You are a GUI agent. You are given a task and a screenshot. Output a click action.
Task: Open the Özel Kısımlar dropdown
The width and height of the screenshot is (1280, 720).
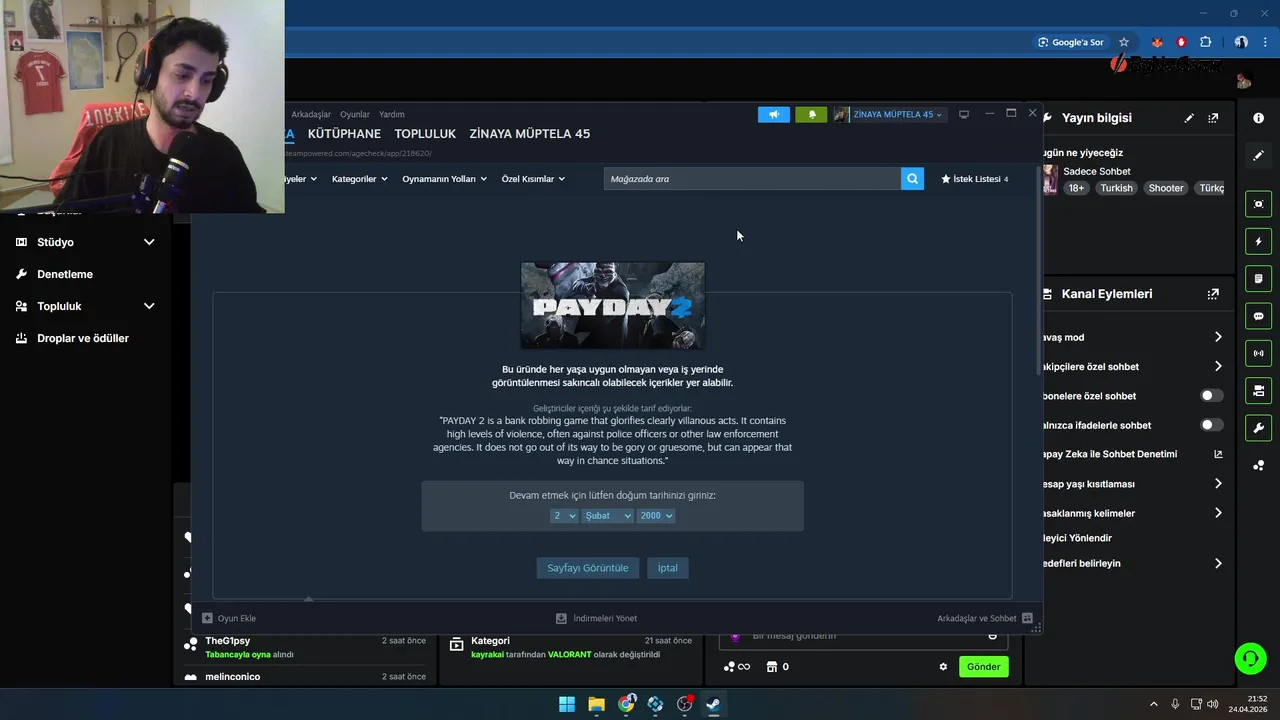point(533,179)
